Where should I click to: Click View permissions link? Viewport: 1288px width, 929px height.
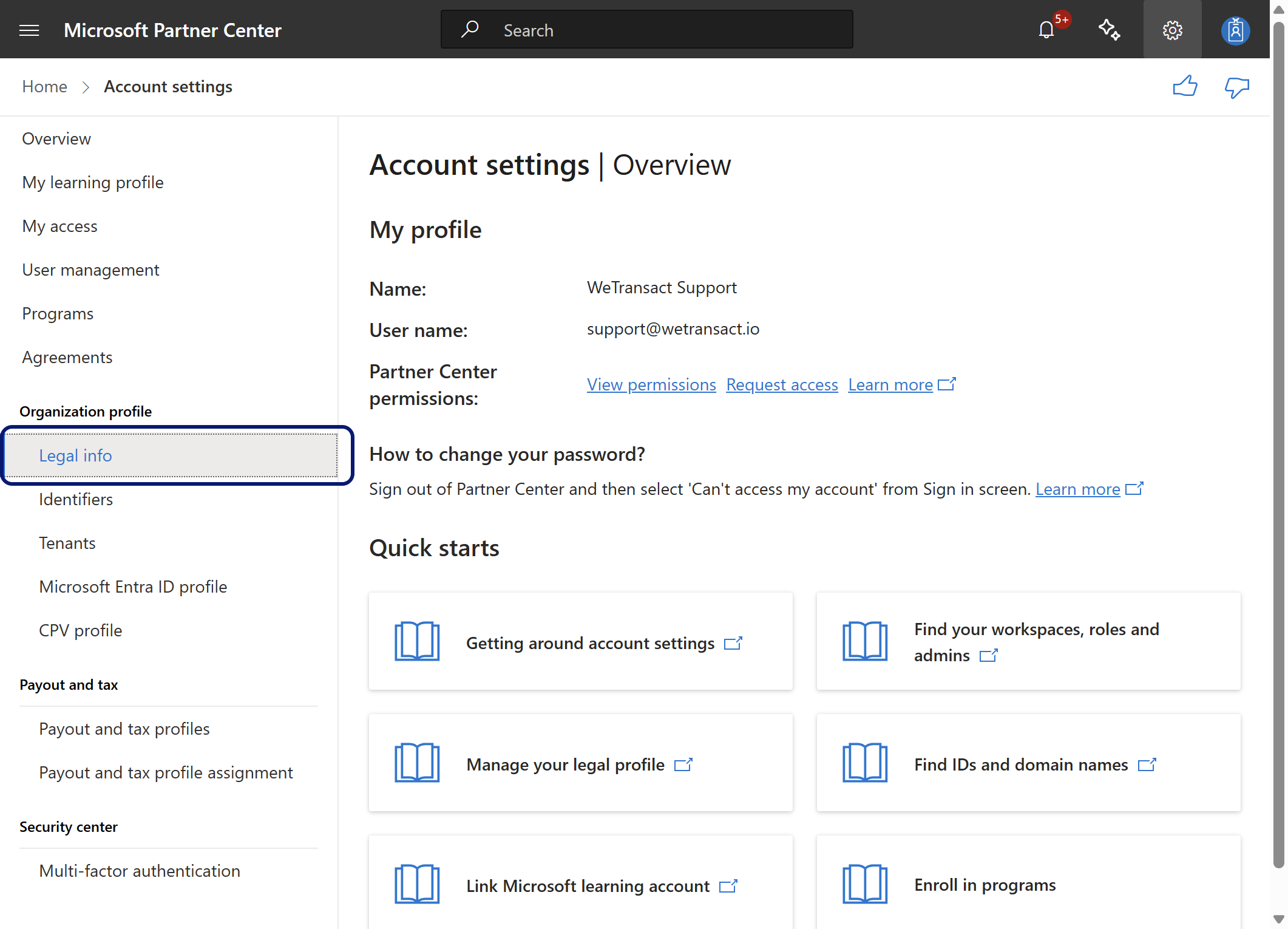pyautogui.click(x=651, y=385)
